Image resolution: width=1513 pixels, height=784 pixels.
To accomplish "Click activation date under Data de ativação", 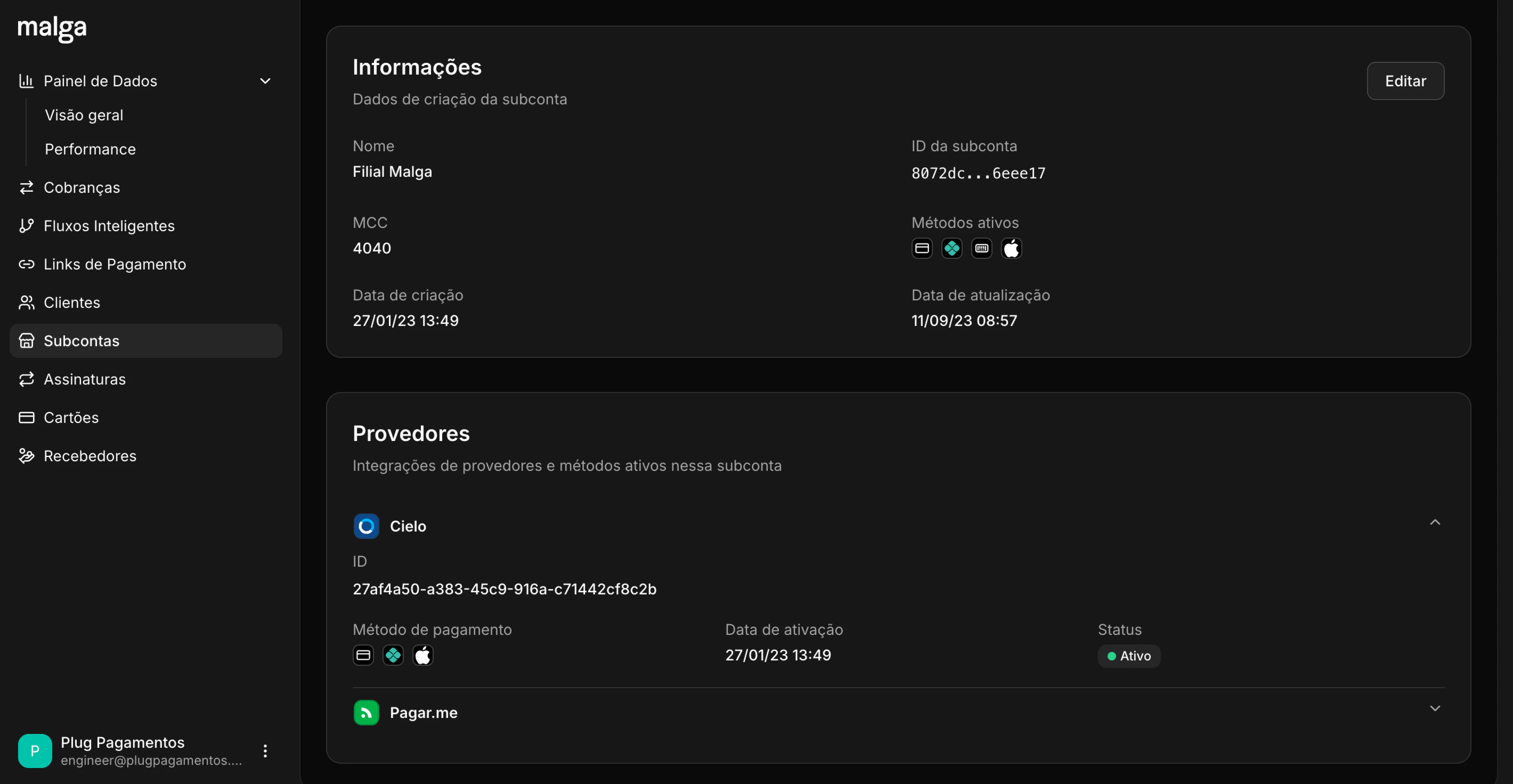I will click(x=778, y=655).
